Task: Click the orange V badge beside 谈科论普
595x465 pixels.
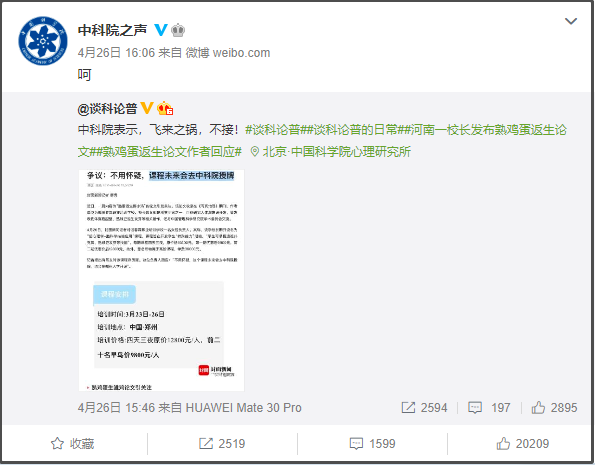Action: [147, 108]
